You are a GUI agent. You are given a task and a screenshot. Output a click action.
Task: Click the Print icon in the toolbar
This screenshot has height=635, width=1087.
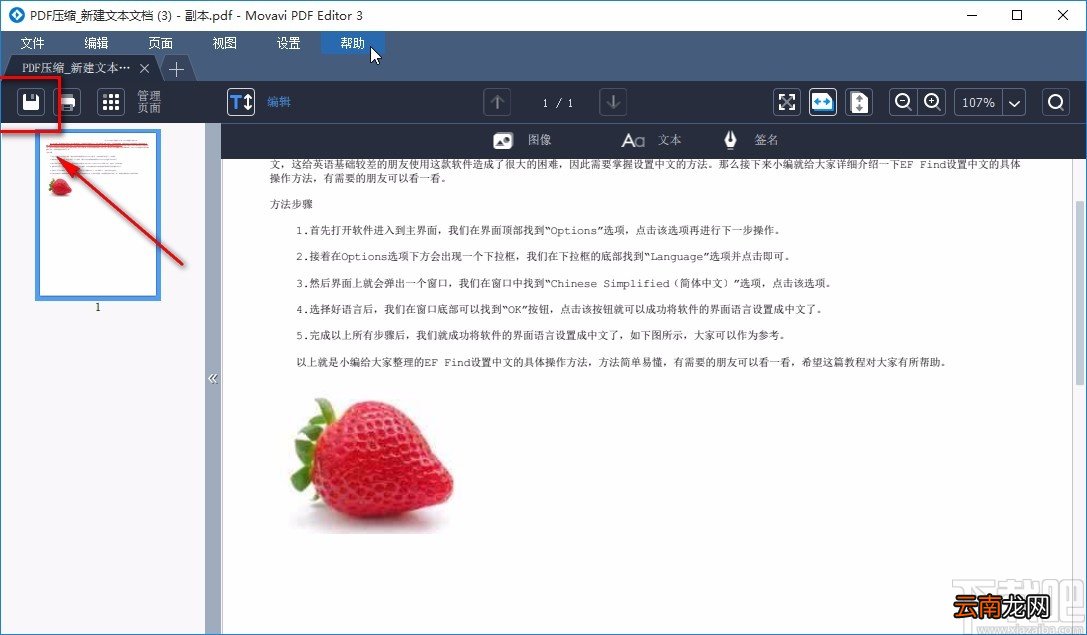click(67, 103)
